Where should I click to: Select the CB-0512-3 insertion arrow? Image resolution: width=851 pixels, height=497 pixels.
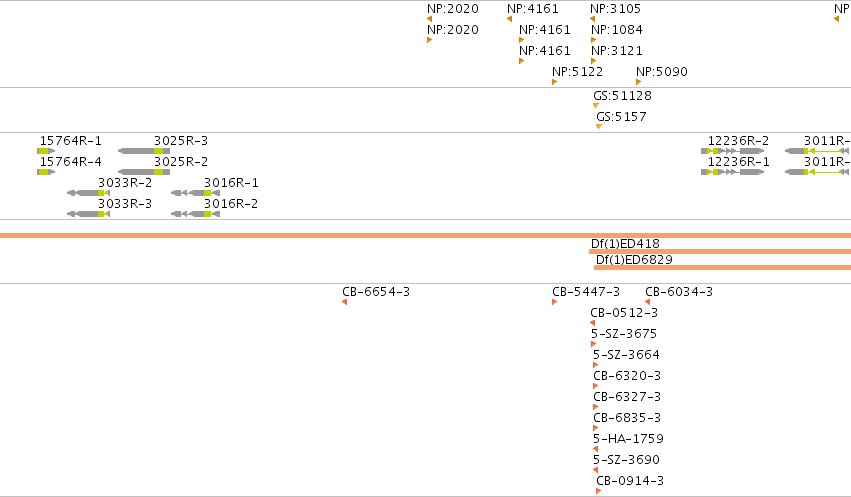(x=592, y=323)
